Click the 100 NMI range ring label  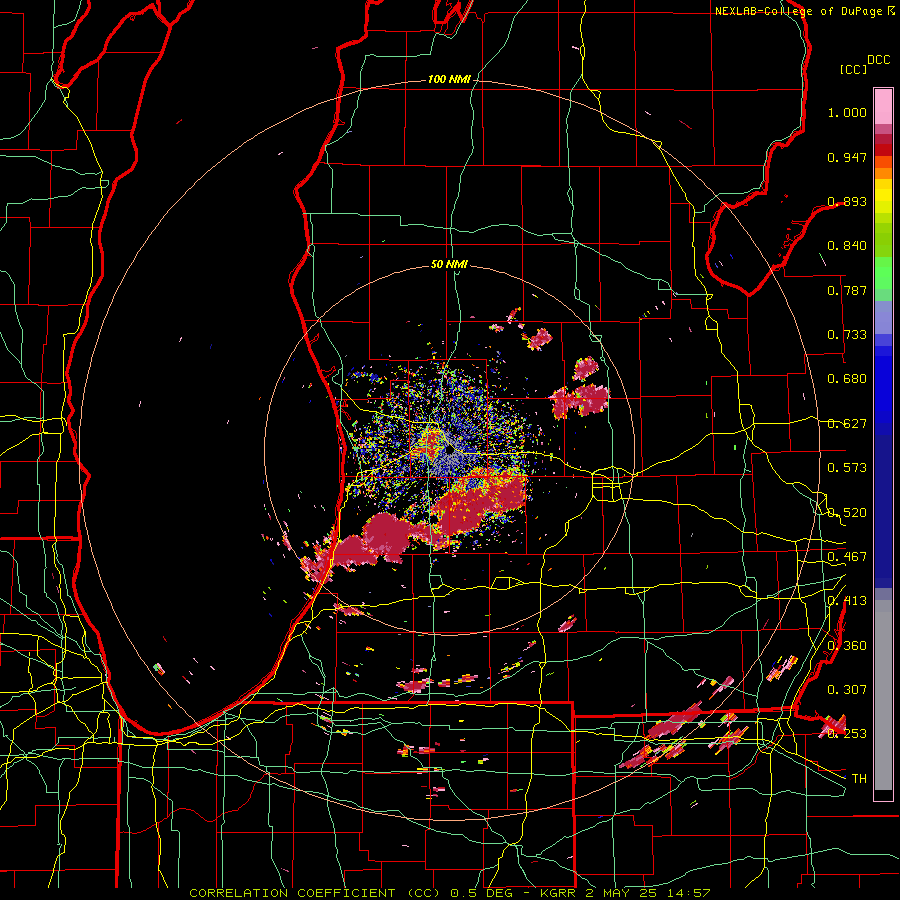click(x=449, y=79)
